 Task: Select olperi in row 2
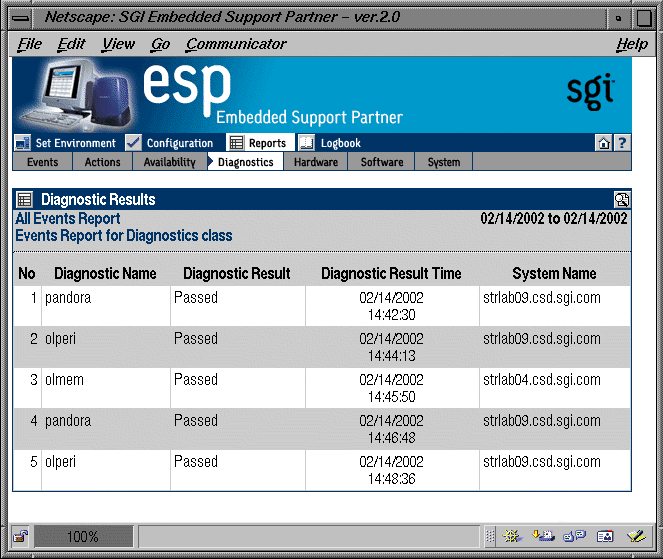(x=60, y=339)
